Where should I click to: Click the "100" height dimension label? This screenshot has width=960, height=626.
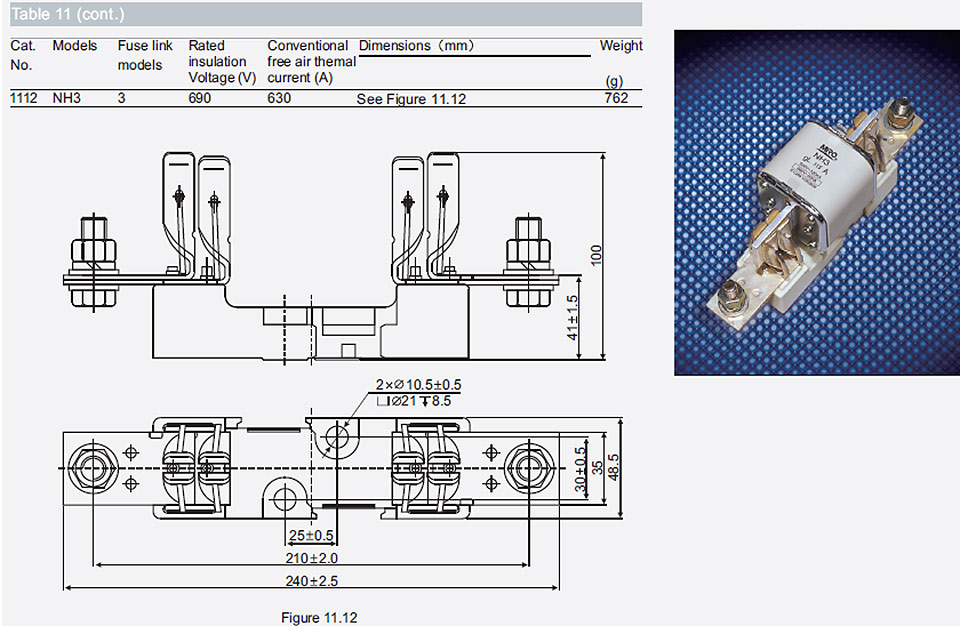(596, 255)
